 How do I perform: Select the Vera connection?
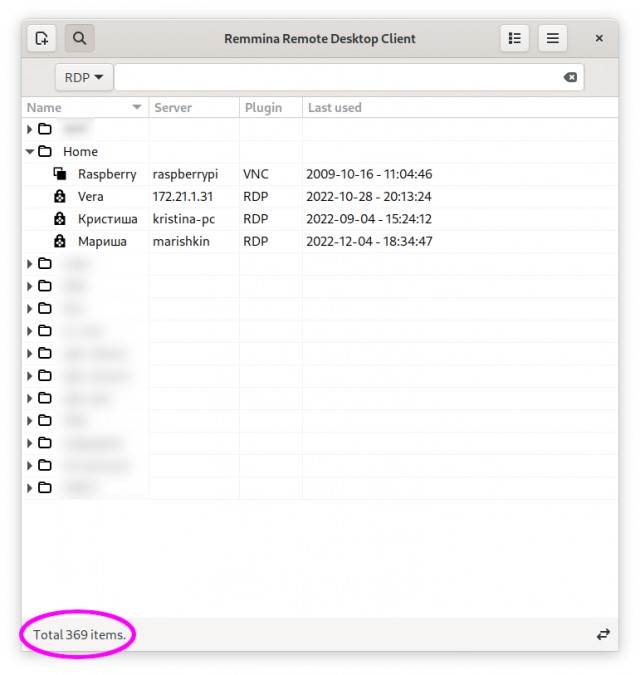[x=320, y=196]
